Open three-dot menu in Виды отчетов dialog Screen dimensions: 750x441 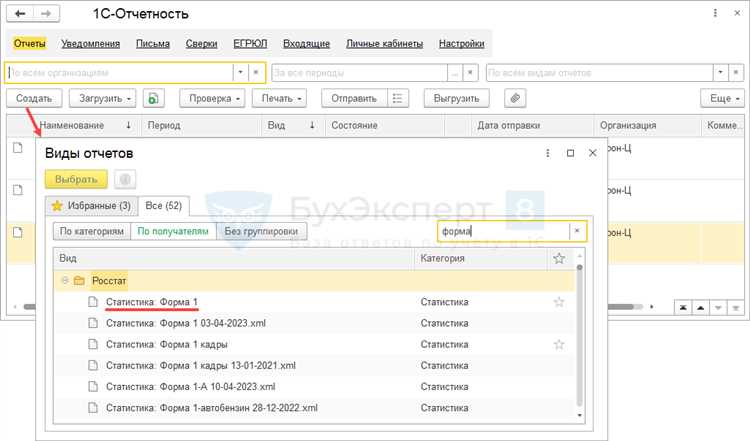pyautogui.click(x=548, y=153)
